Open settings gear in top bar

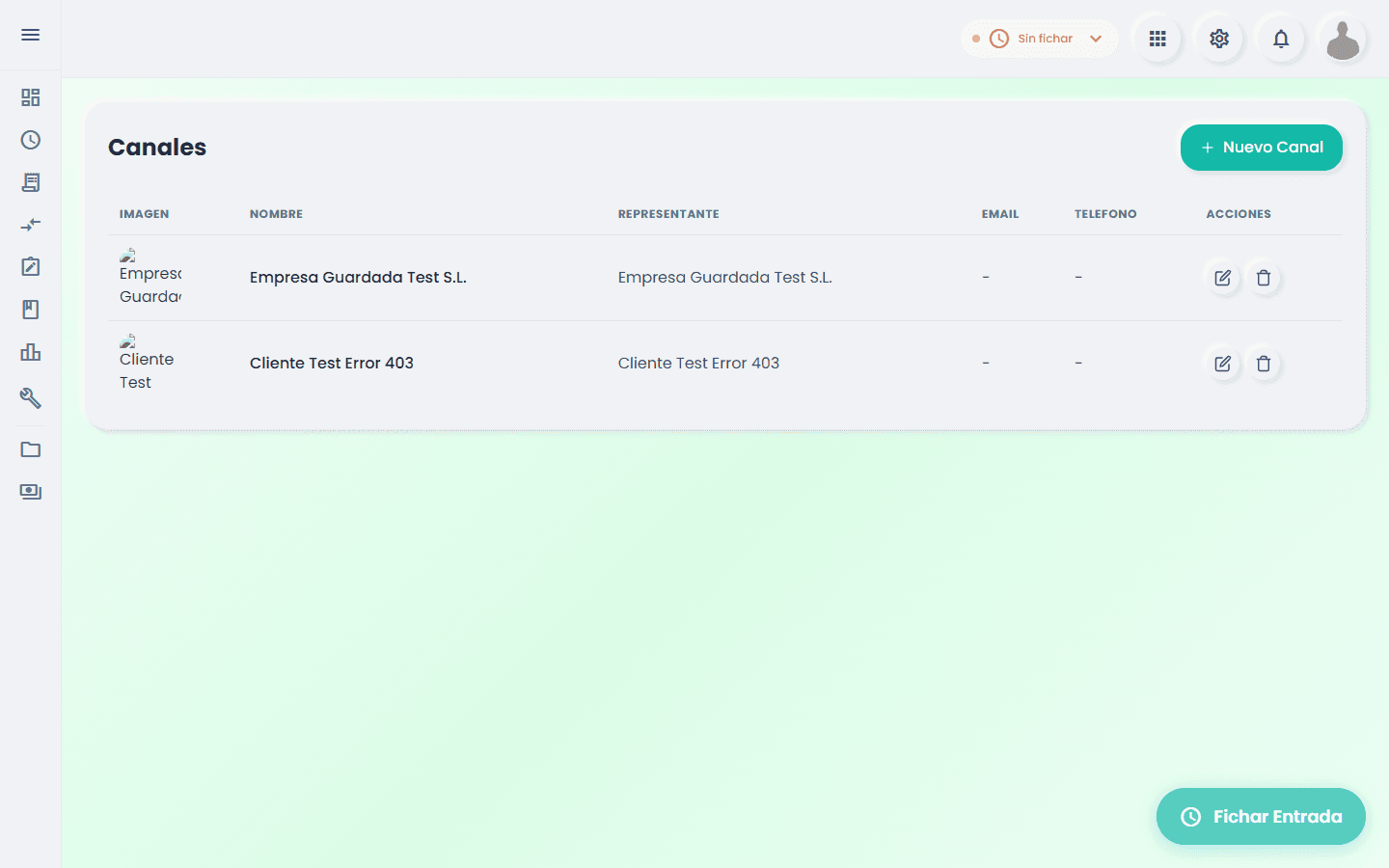[x=1219, y=39]
